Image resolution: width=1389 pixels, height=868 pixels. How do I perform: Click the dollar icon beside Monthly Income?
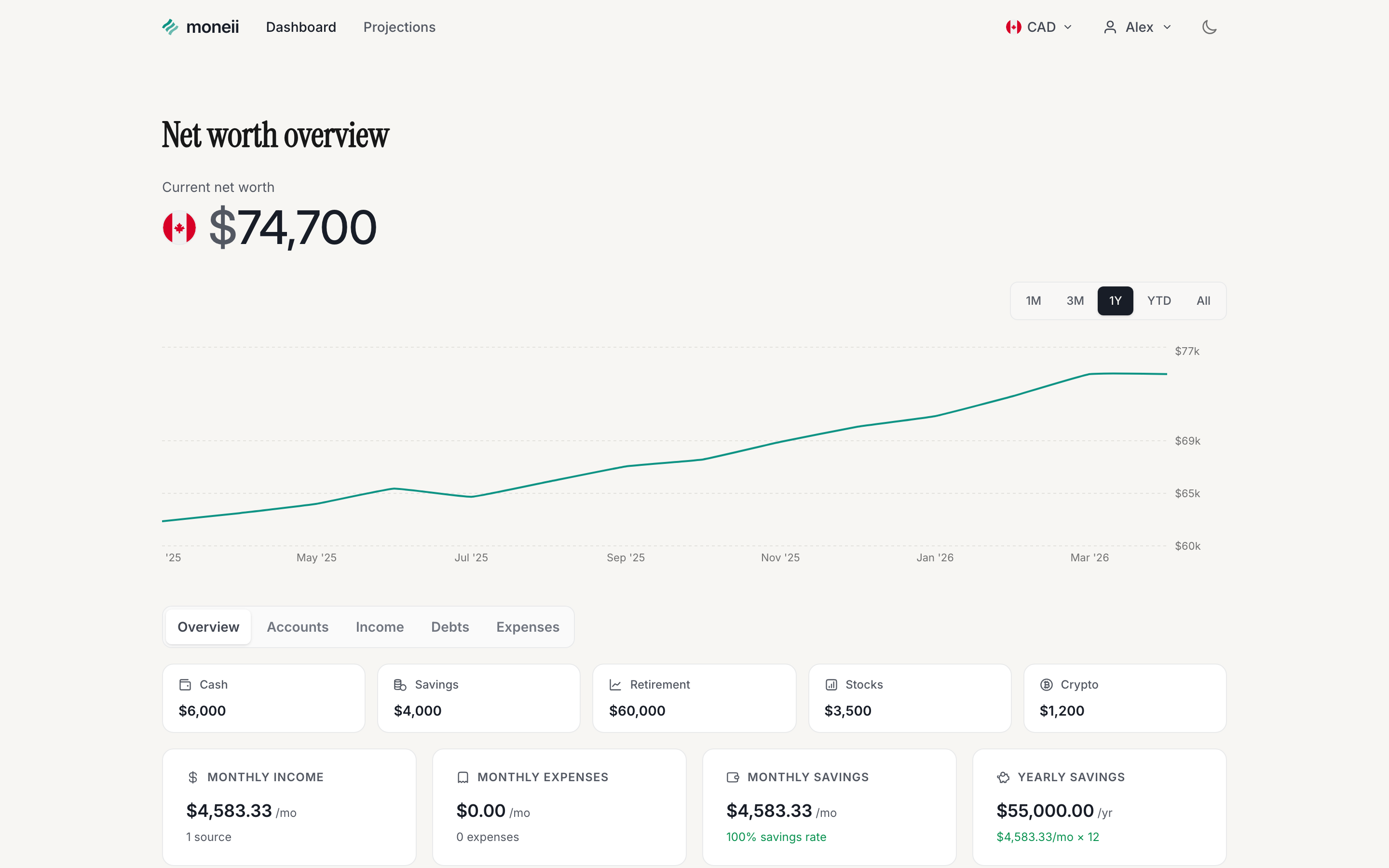[x=193, y=777]
